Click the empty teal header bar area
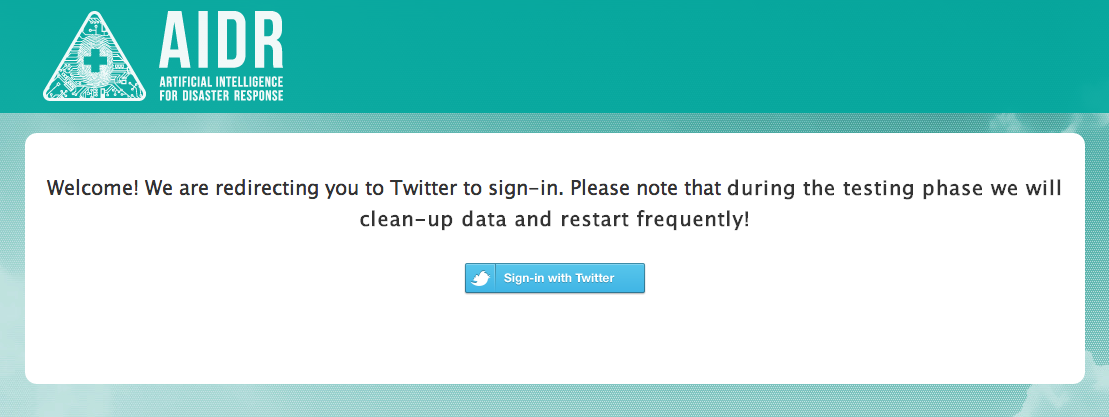Viewport: 1109px width, 417px height. 700,55
